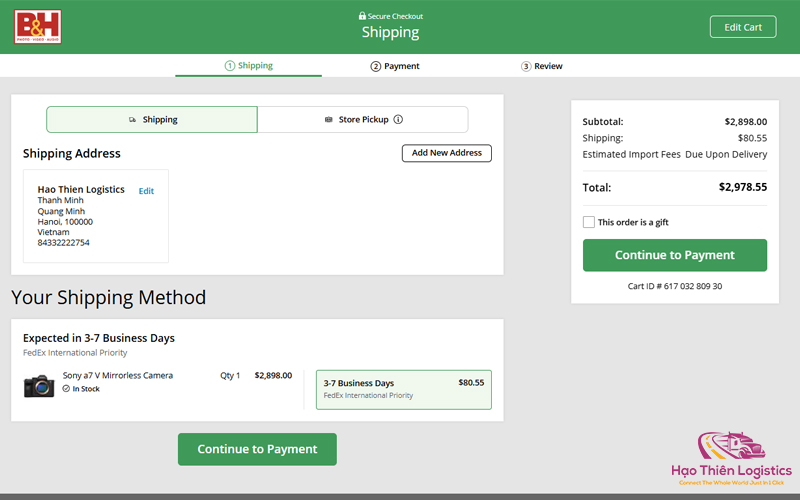Click Continue to Payment in order summary

pos(674,255)
